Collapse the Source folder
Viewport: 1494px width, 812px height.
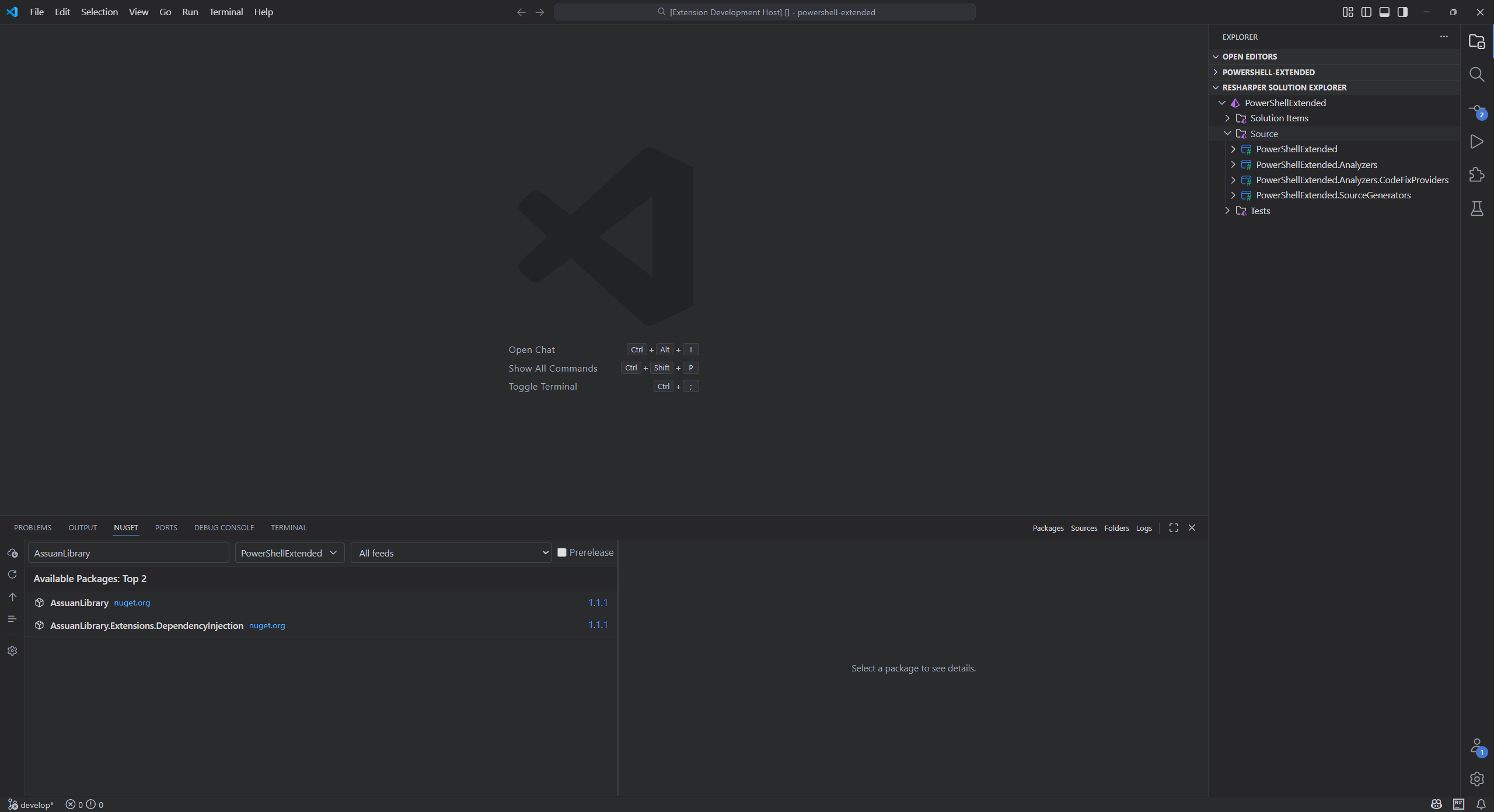point(1334,134)
